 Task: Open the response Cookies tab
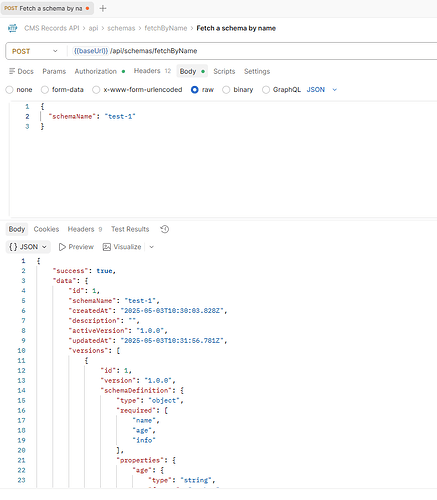point(46,229)
